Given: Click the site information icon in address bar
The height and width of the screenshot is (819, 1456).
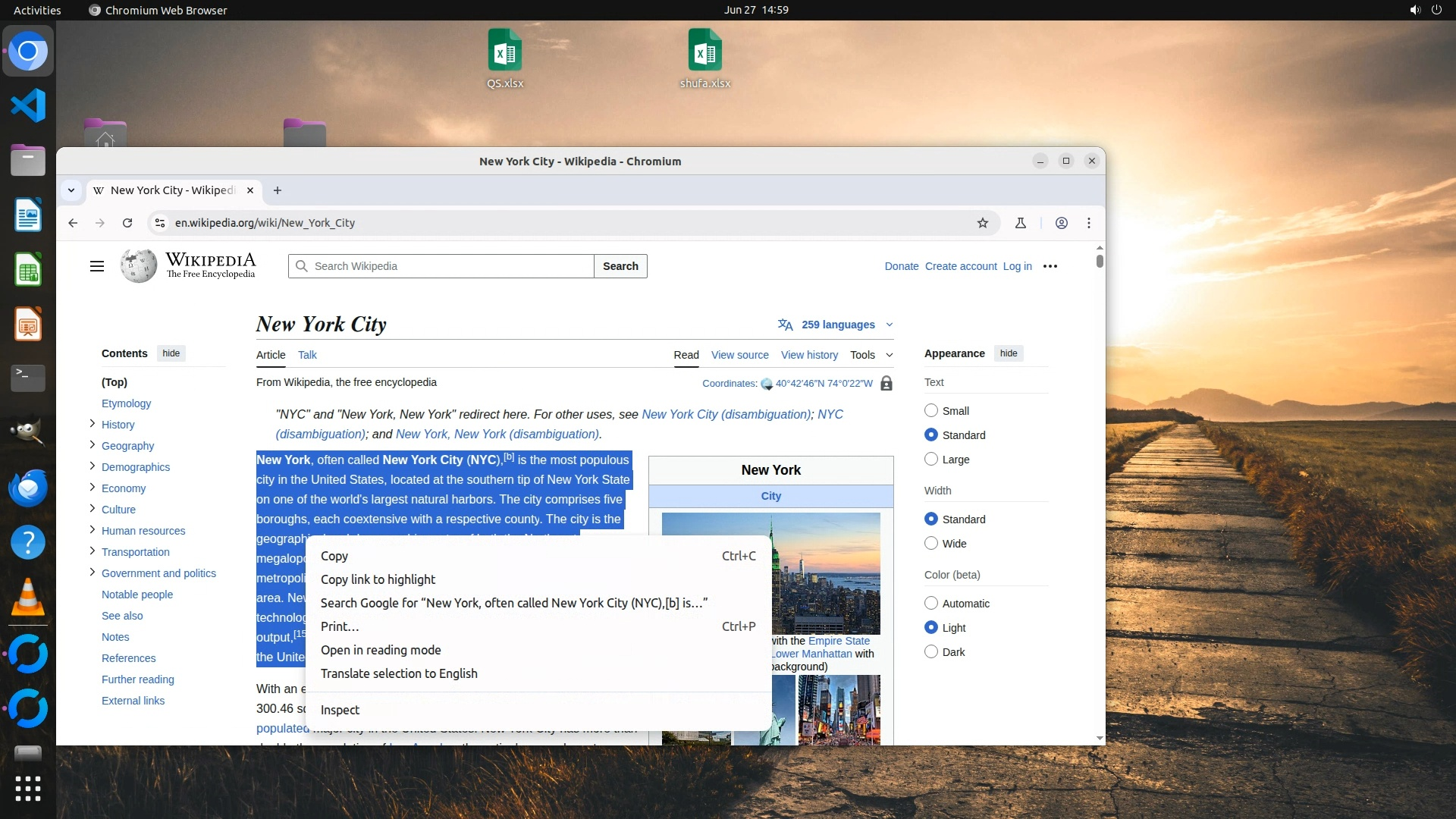Looking at the screenshot, I should [x=159, y=223].
